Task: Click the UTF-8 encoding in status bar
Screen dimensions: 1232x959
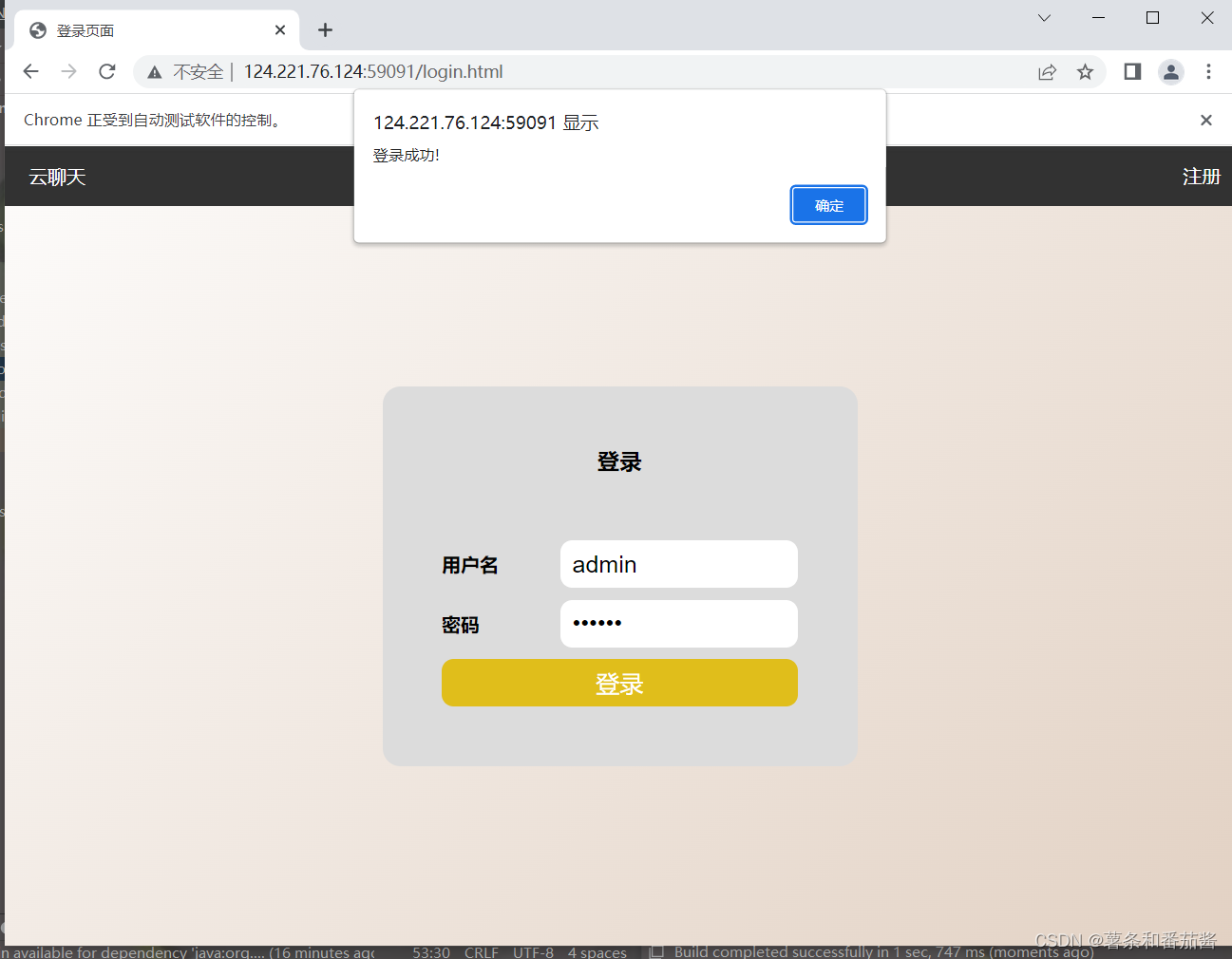Action: 533,951
